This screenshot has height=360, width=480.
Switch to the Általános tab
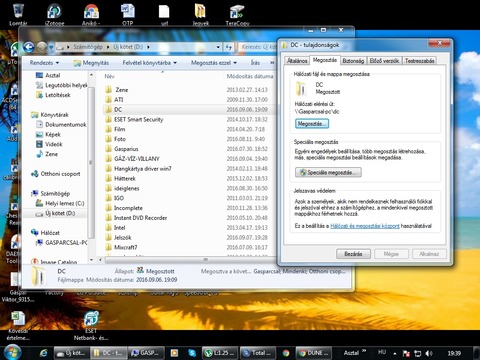pyautogui.click(x=297, y=61)
